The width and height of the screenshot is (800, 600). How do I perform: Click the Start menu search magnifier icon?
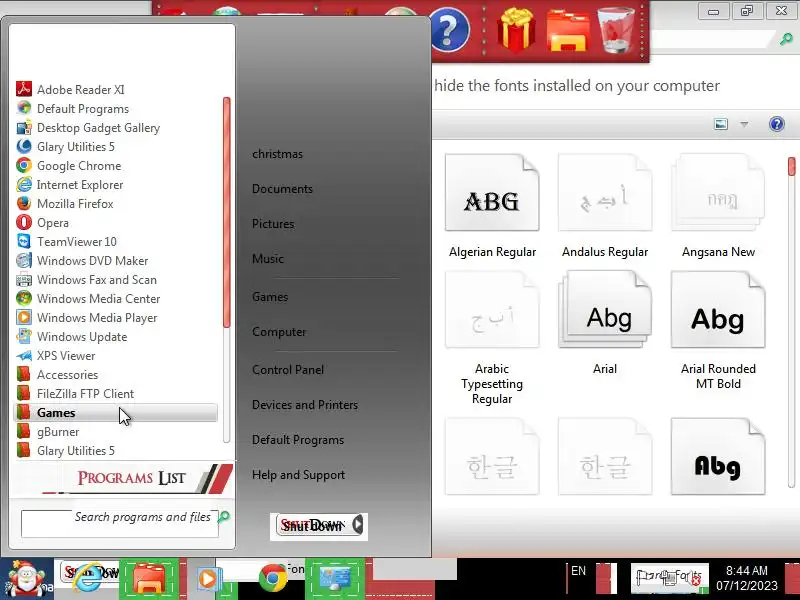click(223, 517)
